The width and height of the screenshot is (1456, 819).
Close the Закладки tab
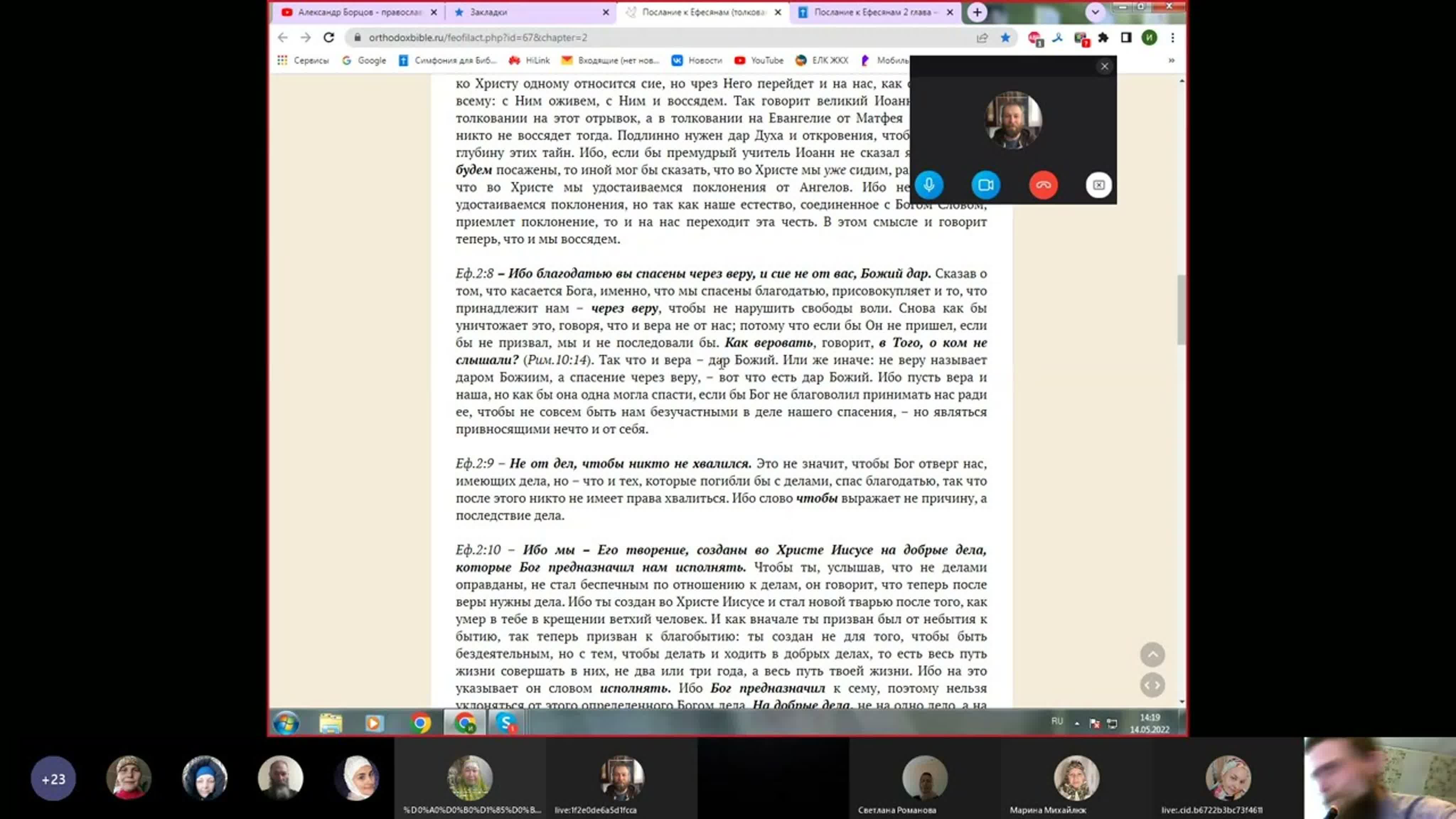tap(605, 12)
